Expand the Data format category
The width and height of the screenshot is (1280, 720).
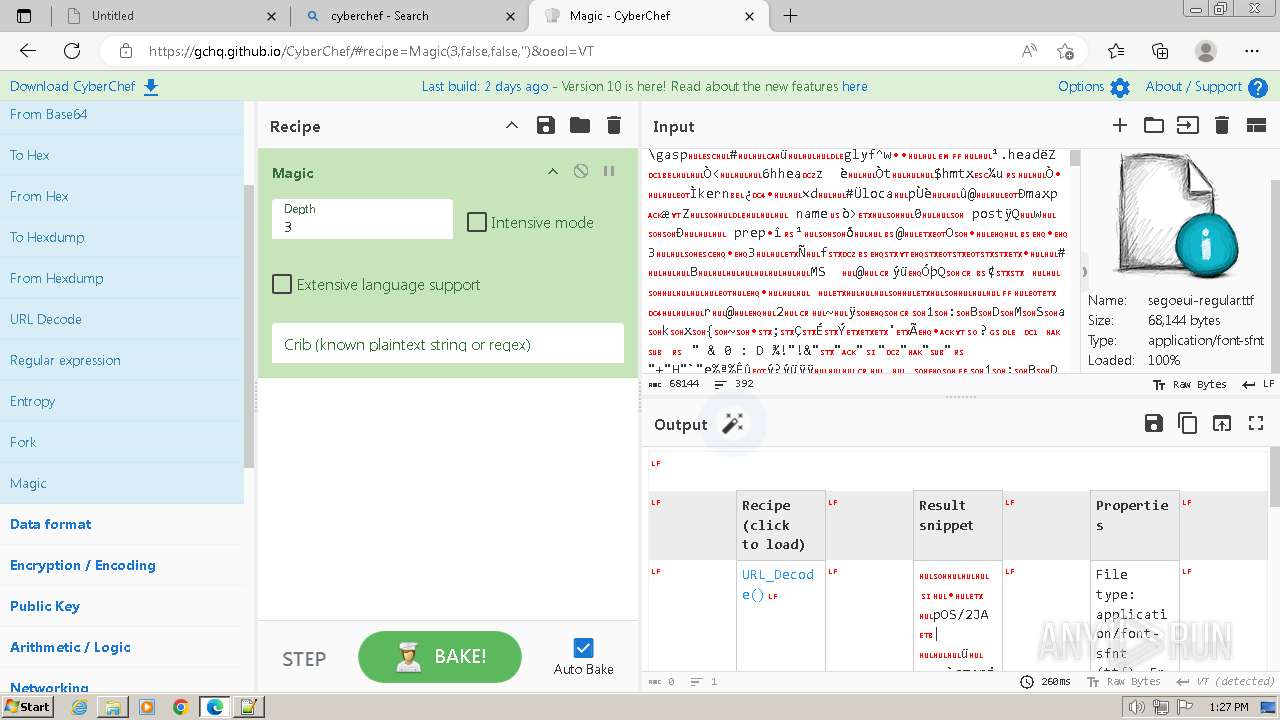click(x=122, y=524)
